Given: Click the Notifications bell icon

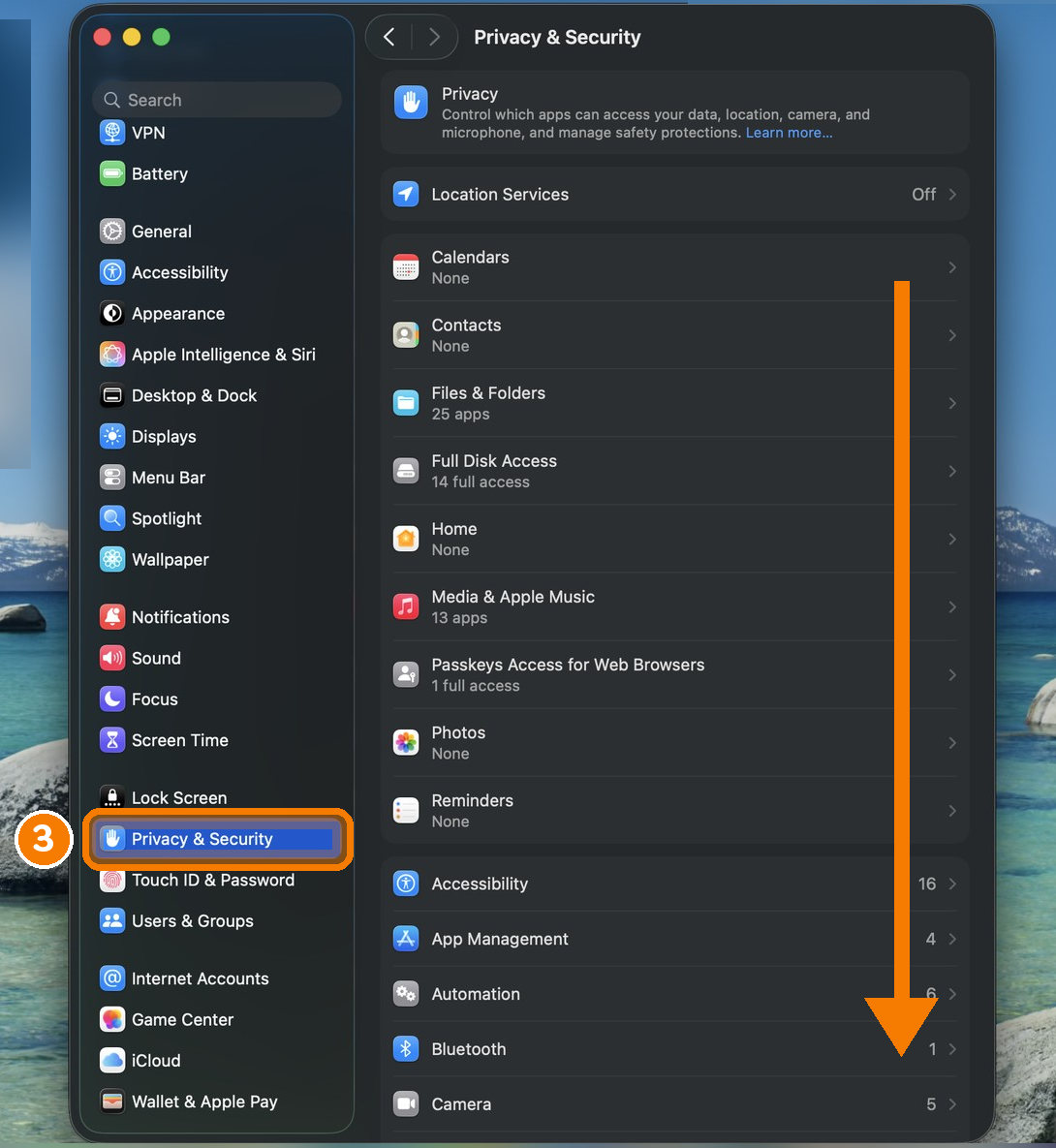Looking at the screenshot, I should tap(112, 617).
